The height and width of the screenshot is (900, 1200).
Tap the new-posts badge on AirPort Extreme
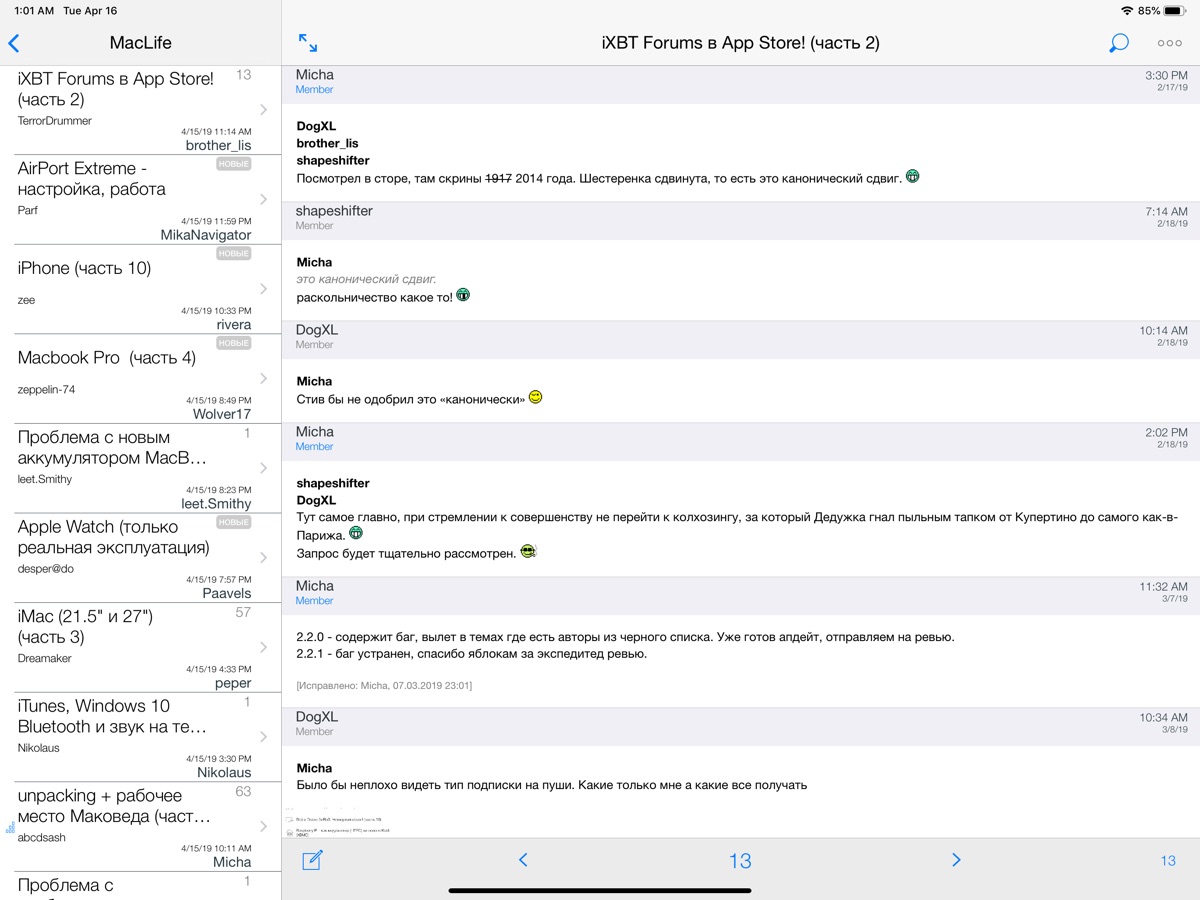tap(234, 164)
